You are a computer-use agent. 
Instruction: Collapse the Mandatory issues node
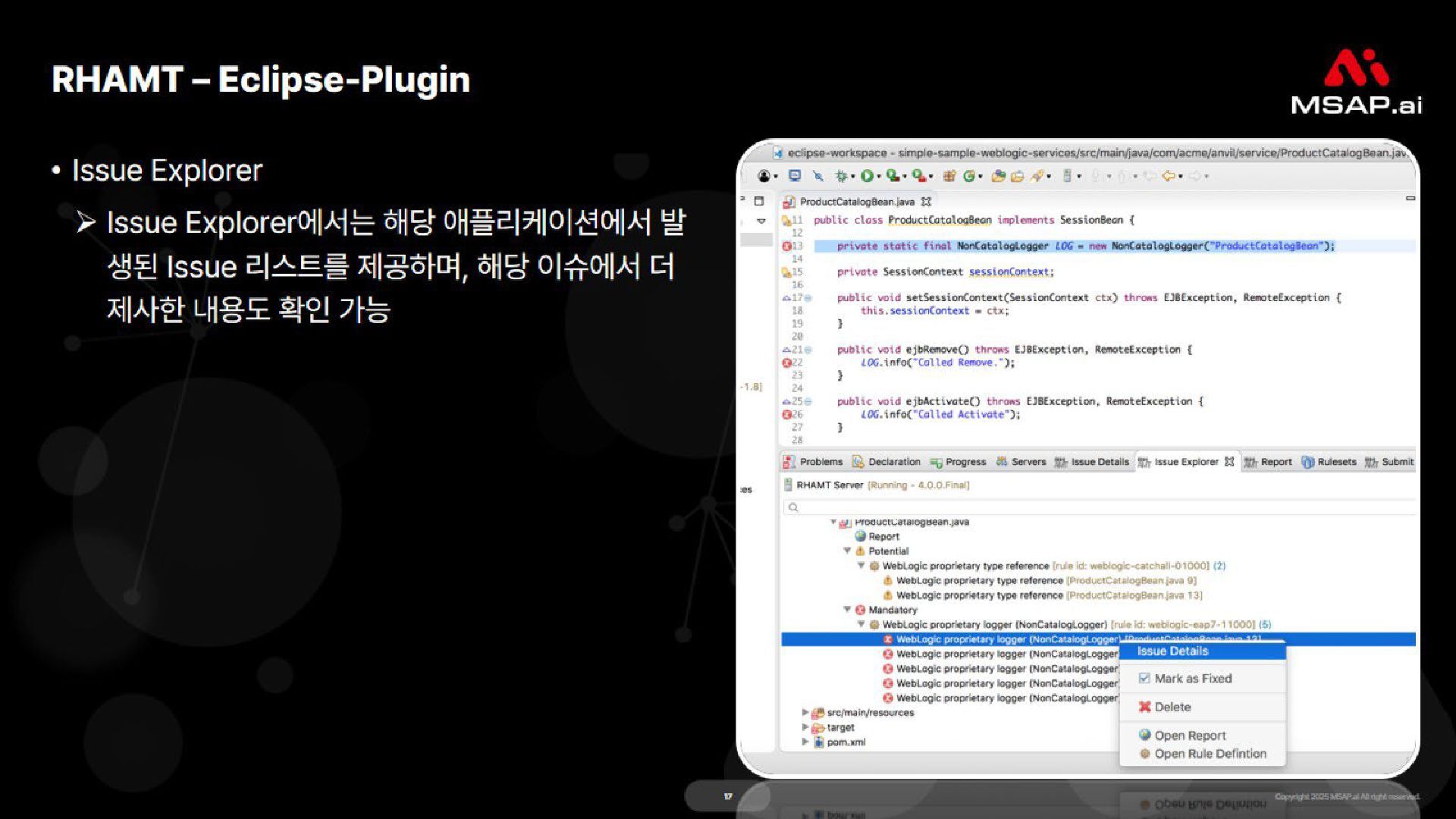(x=847, y=609)
